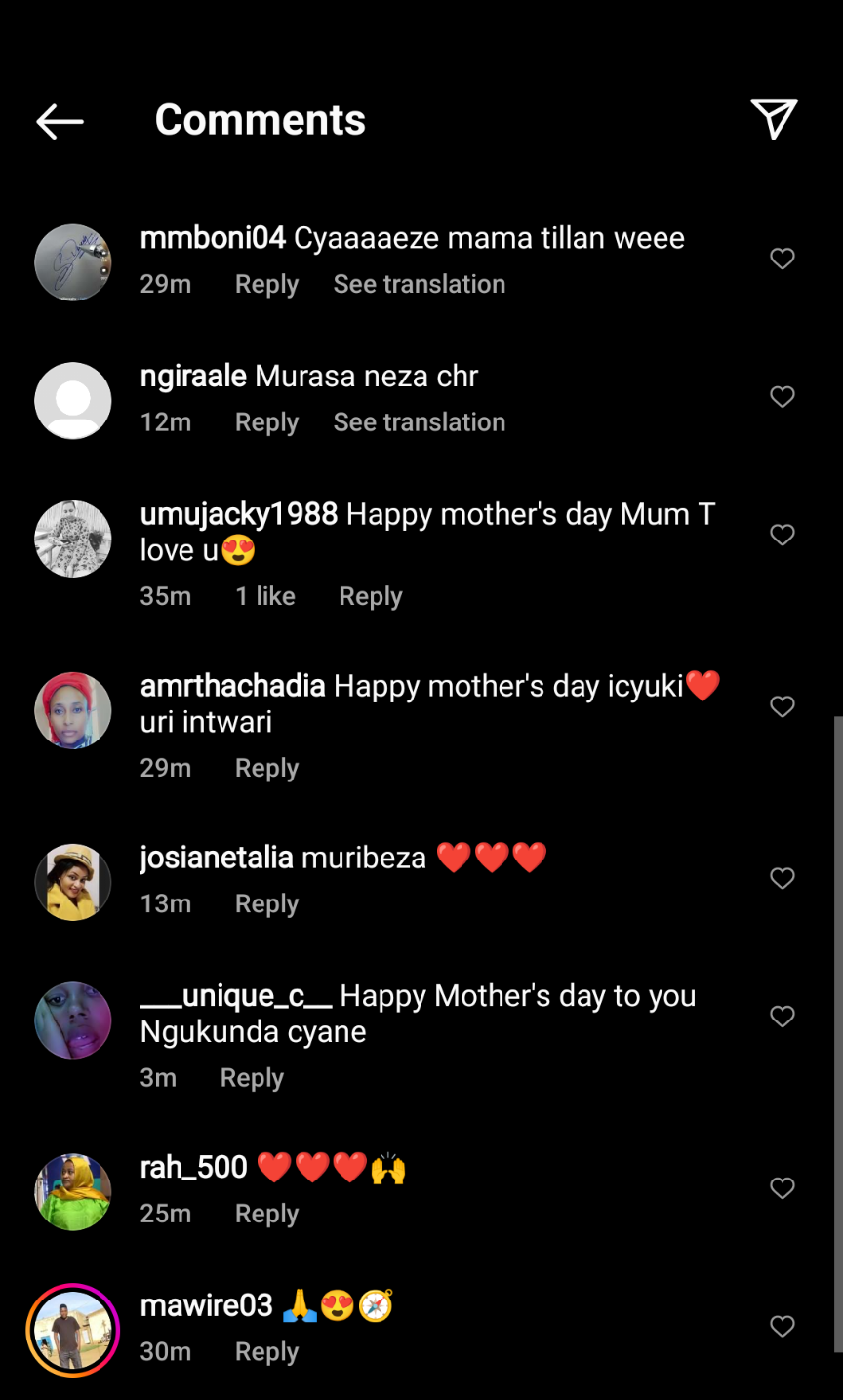The height and width of the screenshot is (1400, 843).
Task: Open rah_500 username profile
Action: coord(194,1167)
